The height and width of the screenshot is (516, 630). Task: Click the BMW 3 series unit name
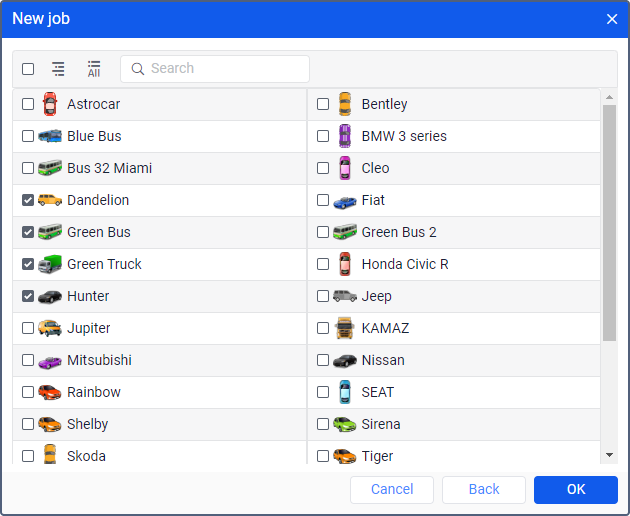pyautogui.click(x=404, y=136)
